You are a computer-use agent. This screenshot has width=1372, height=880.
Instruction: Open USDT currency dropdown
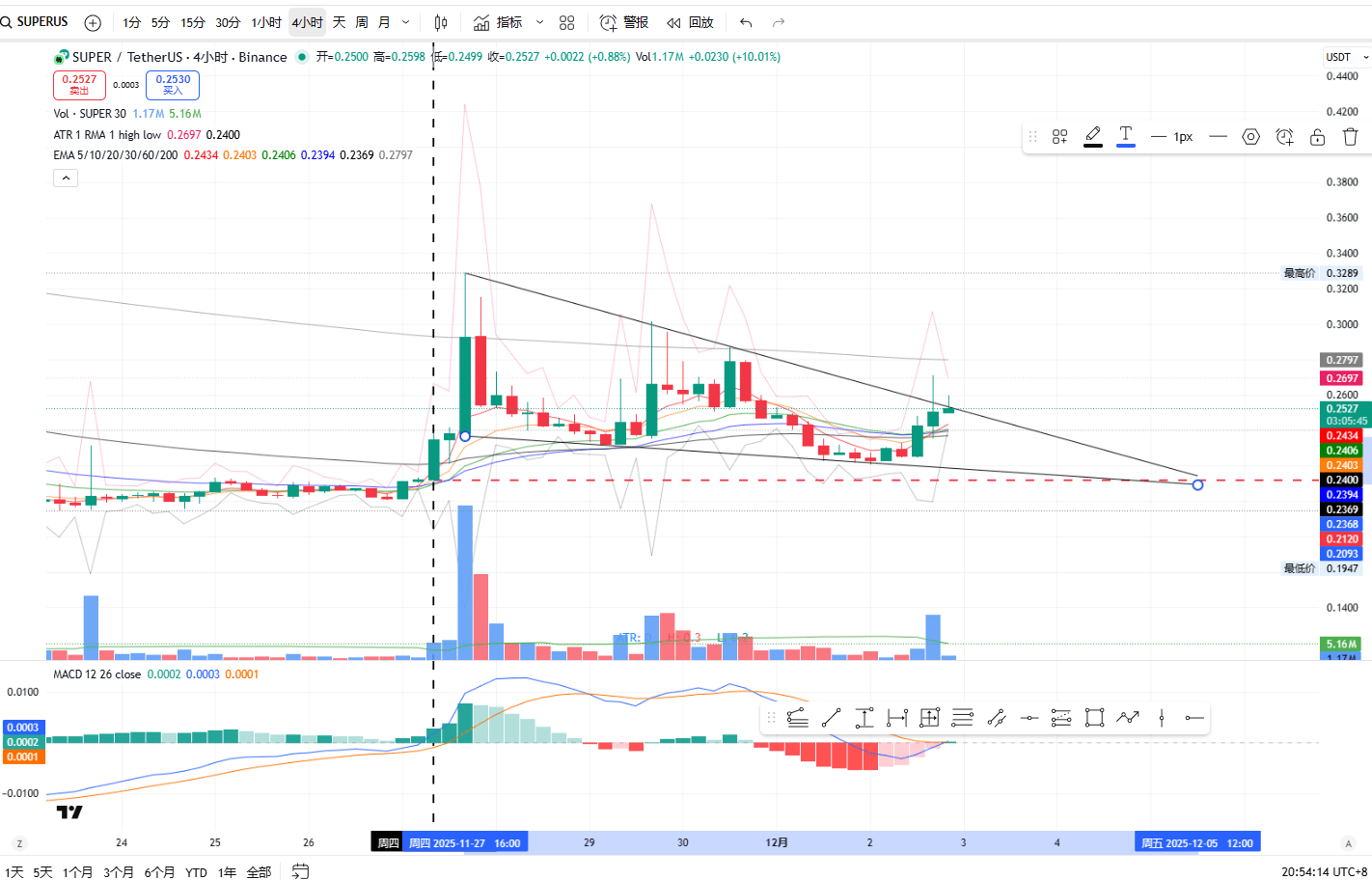click(1347, 57)
